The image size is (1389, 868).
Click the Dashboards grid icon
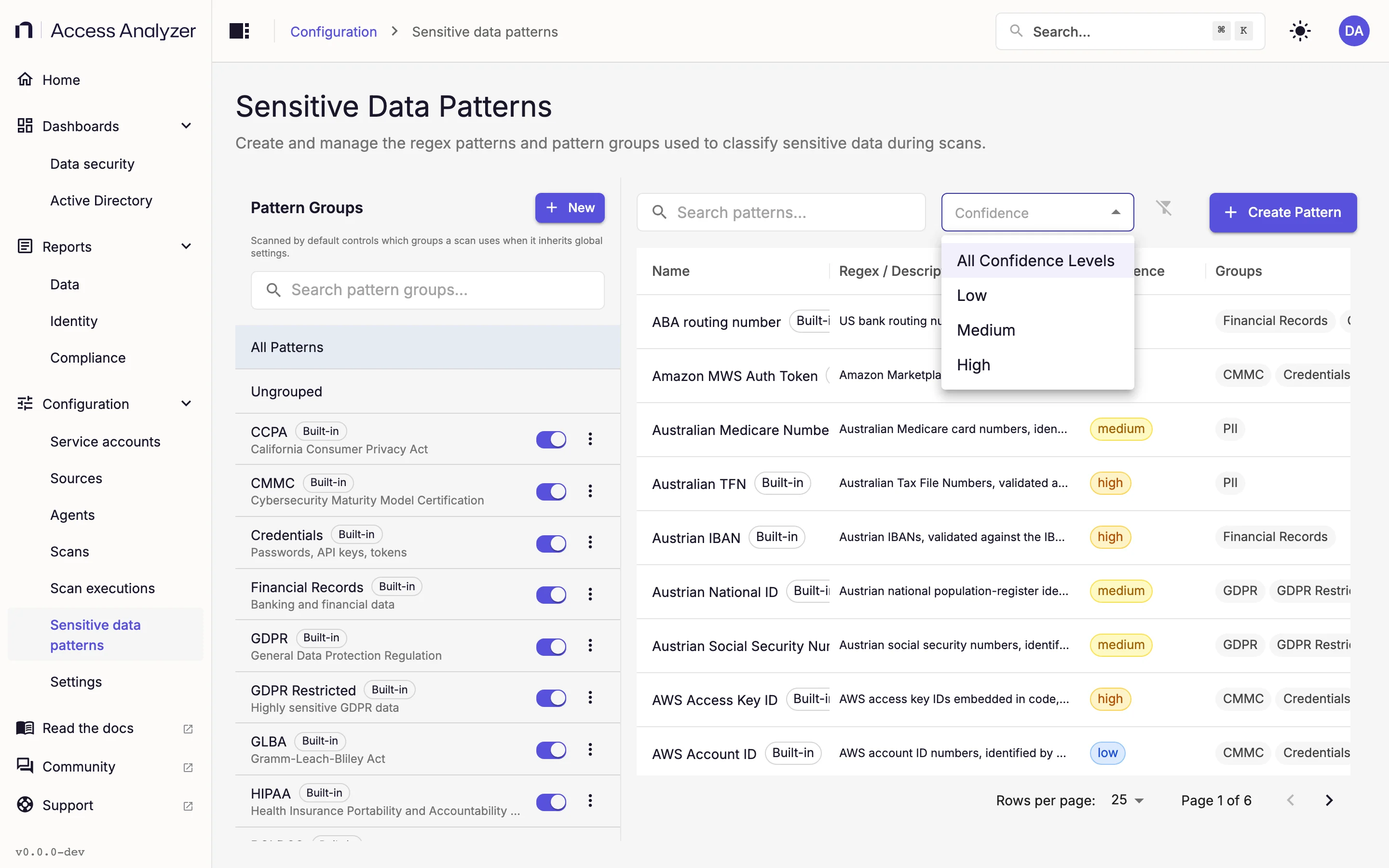coord(25,126)
